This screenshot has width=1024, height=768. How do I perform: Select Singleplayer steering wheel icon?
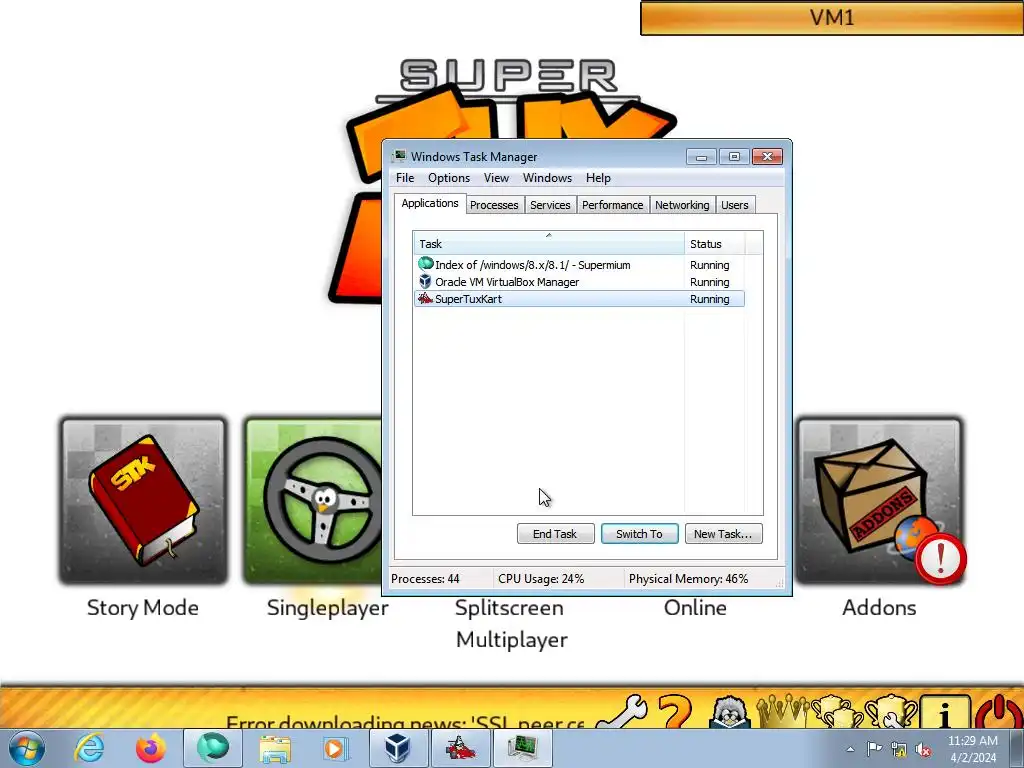tap(313, 501)
